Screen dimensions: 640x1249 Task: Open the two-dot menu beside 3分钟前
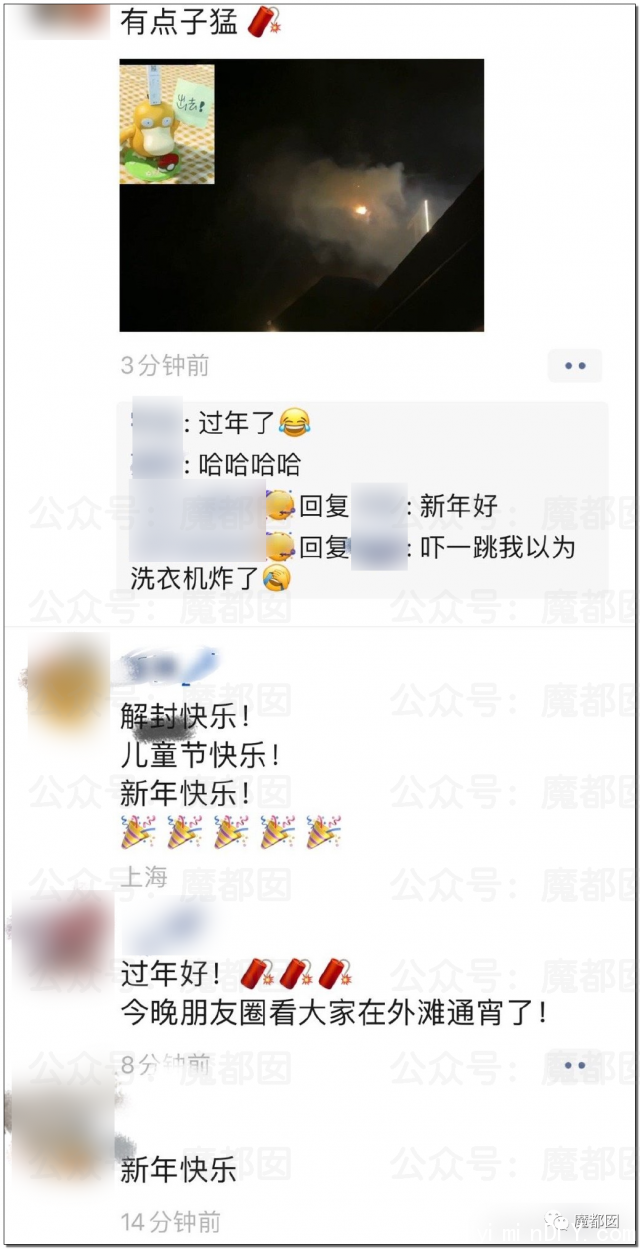click(575, 366)
